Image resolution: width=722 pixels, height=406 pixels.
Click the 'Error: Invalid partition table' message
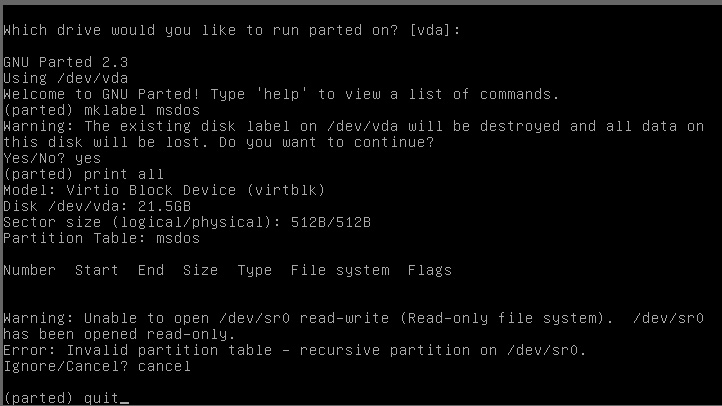click(295, 350)
